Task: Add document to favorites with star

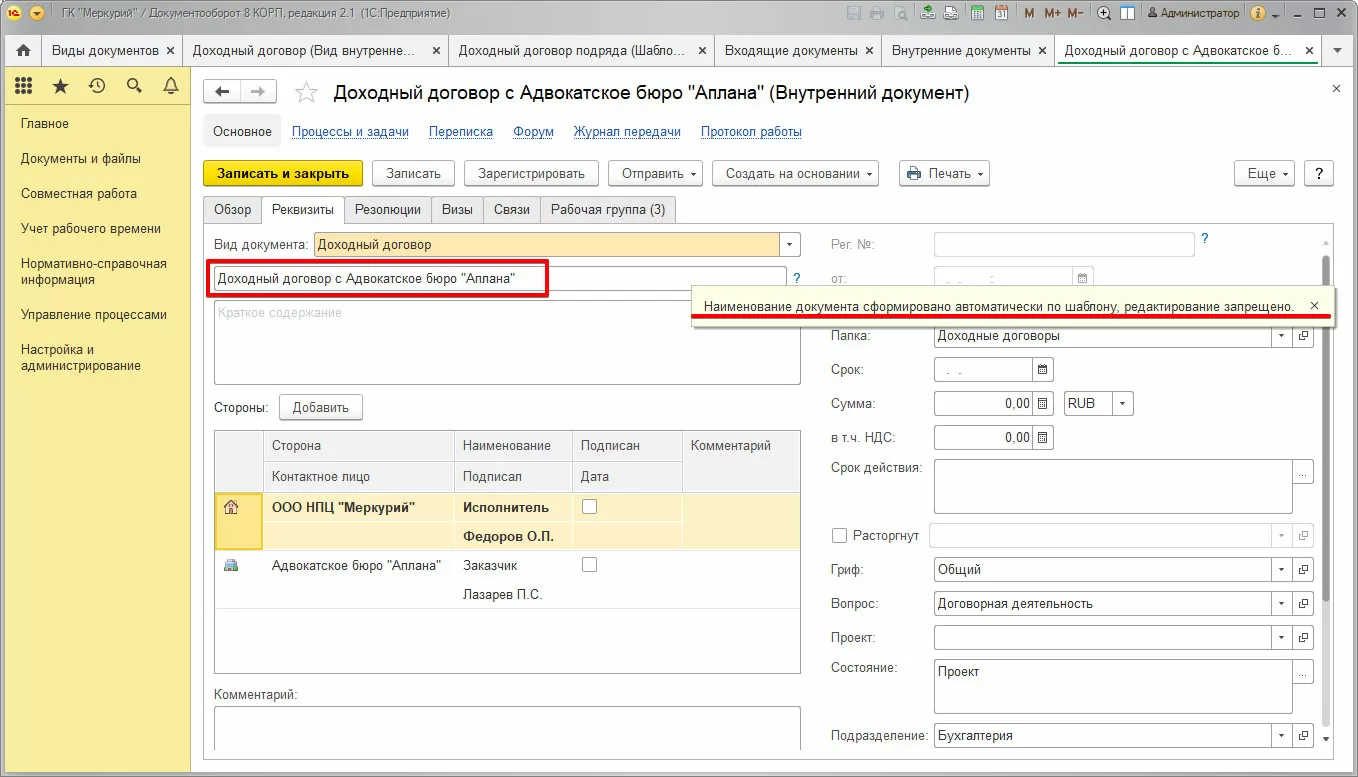Action: coord(306,93)
